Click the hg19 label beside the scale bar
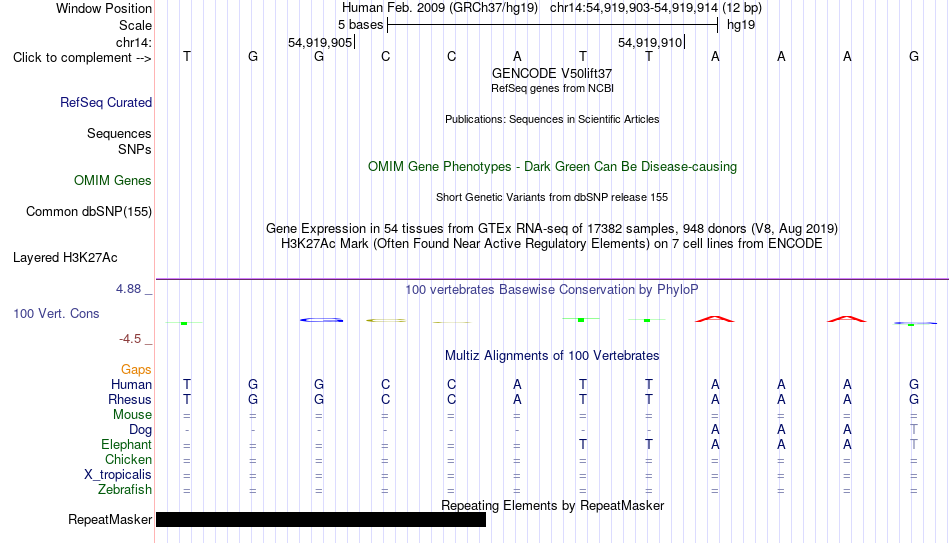Image resolution: width=950 pixels, height=543 pixels. coord(741,25)
